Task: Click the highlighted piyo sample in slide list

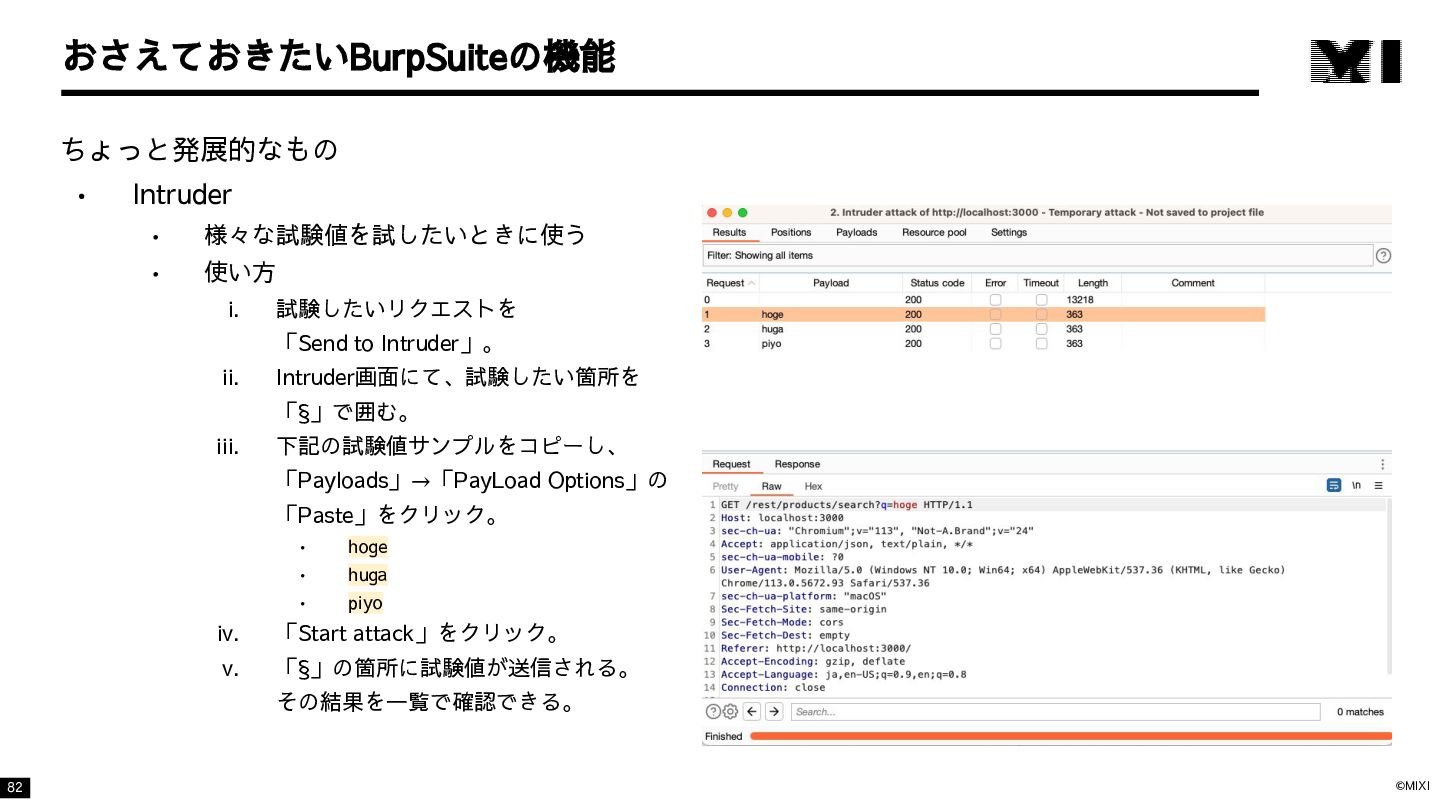Action: [365, 603]
